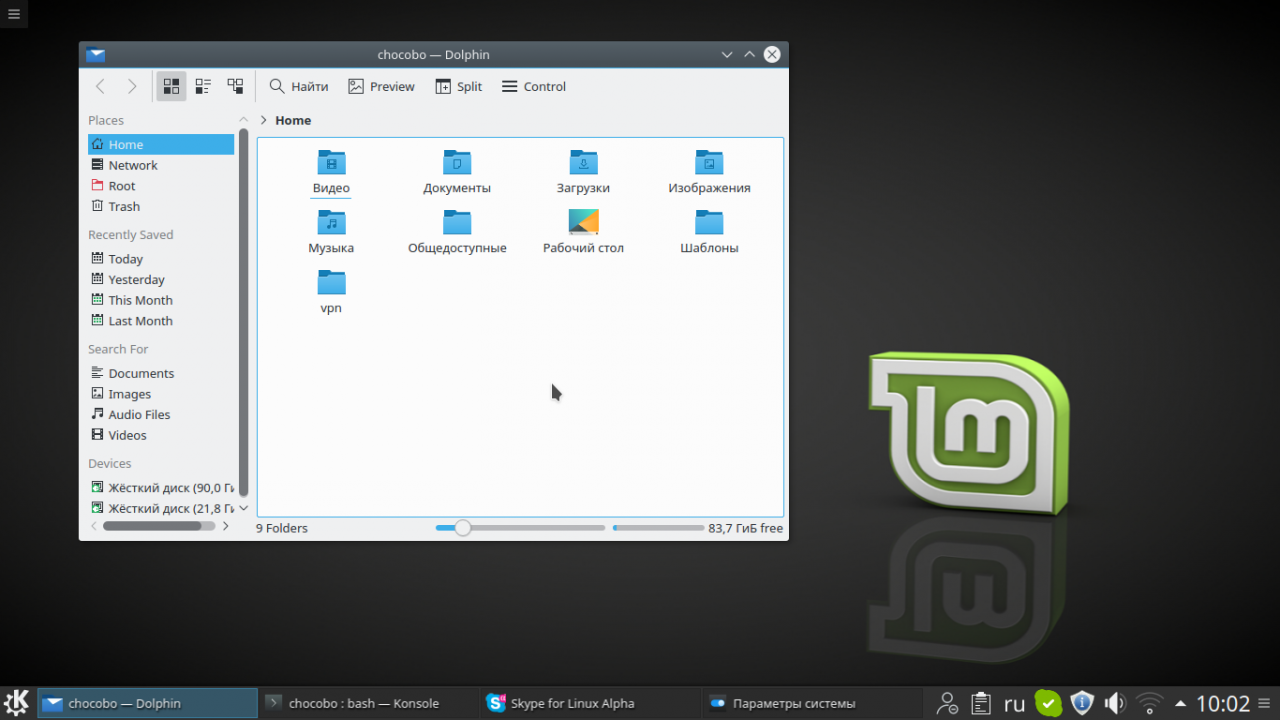Select the Музыка folder icon
The image size is (1280, 720).
pos(331,222)
